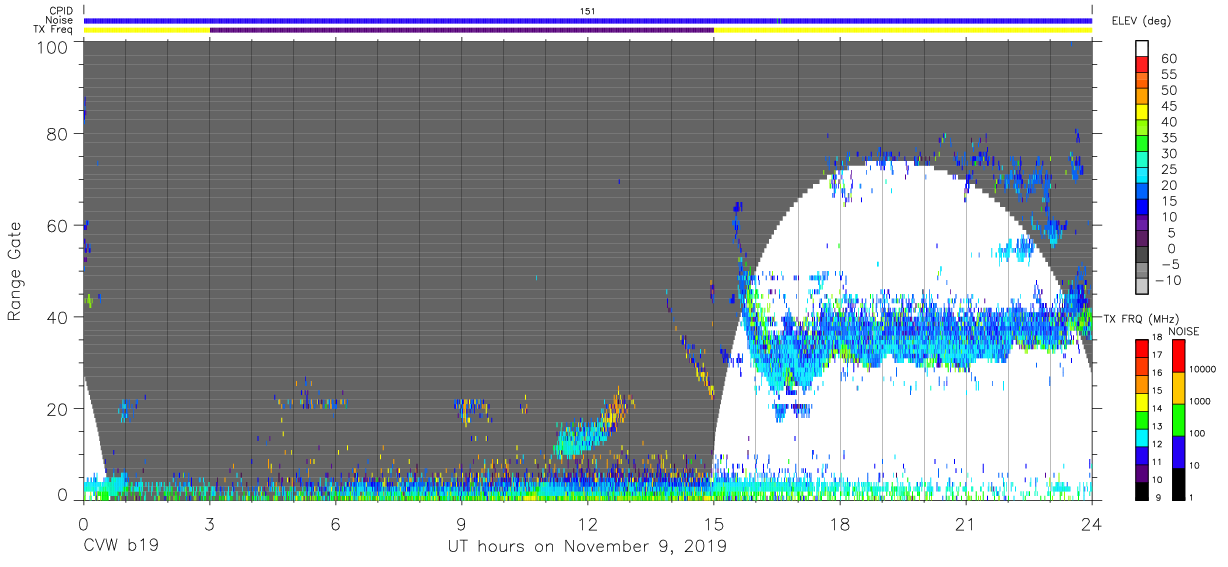The width and height of the screenshot is (1228, 567).
Task: Click the orange segment of the NOISE colorbar
Action: (1178, 388)
